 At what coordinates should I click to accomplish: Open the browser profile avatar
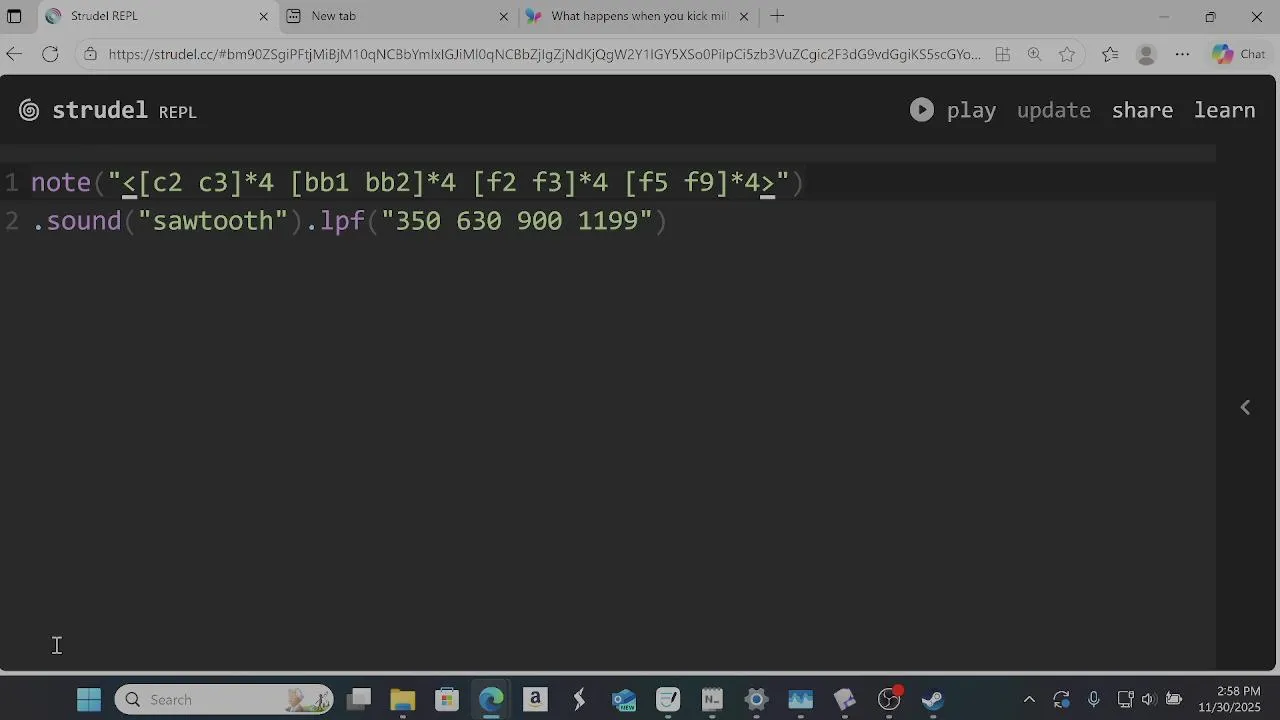pos(1146,55)
